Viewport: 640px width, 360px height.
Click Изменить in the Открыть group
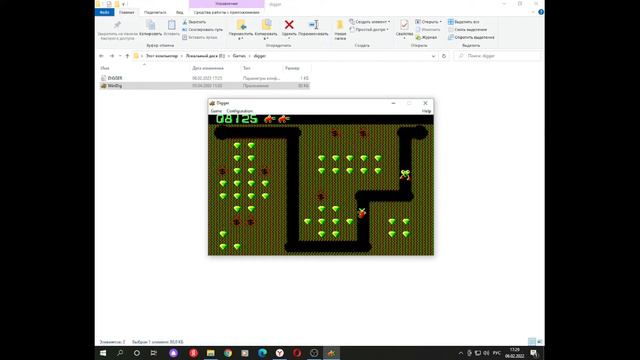(427, 29)
